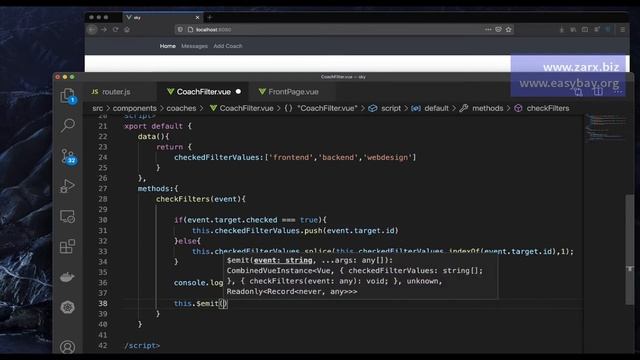This screenshot has height=360, width=640.
Task: Click coaches in the breadcrumb path
Action: click(x=181, y=108)
